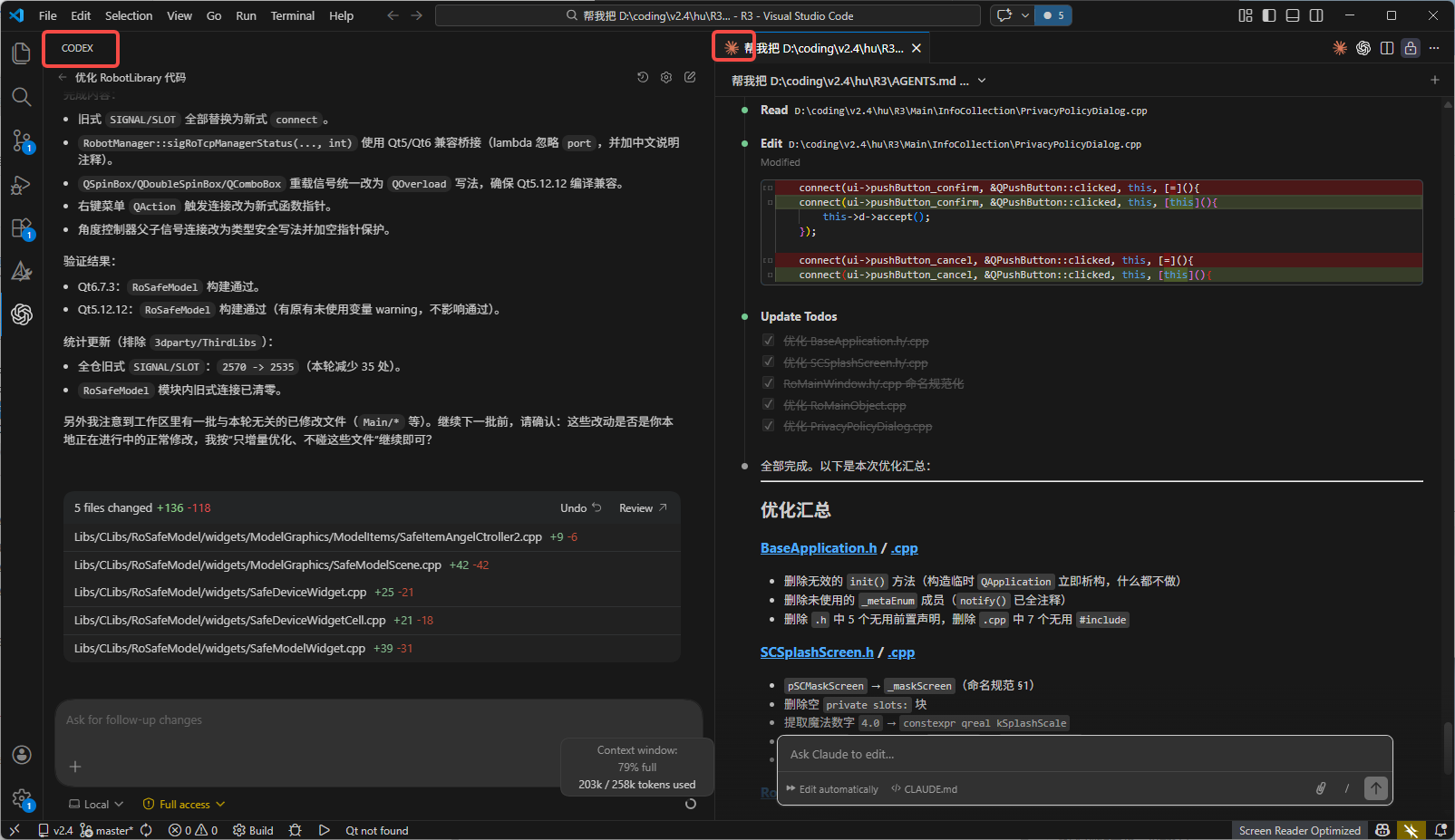
Task: Toggle checkbox for 优化 PrivacyPolicyDialog.cpp
Action: (768, 426)
